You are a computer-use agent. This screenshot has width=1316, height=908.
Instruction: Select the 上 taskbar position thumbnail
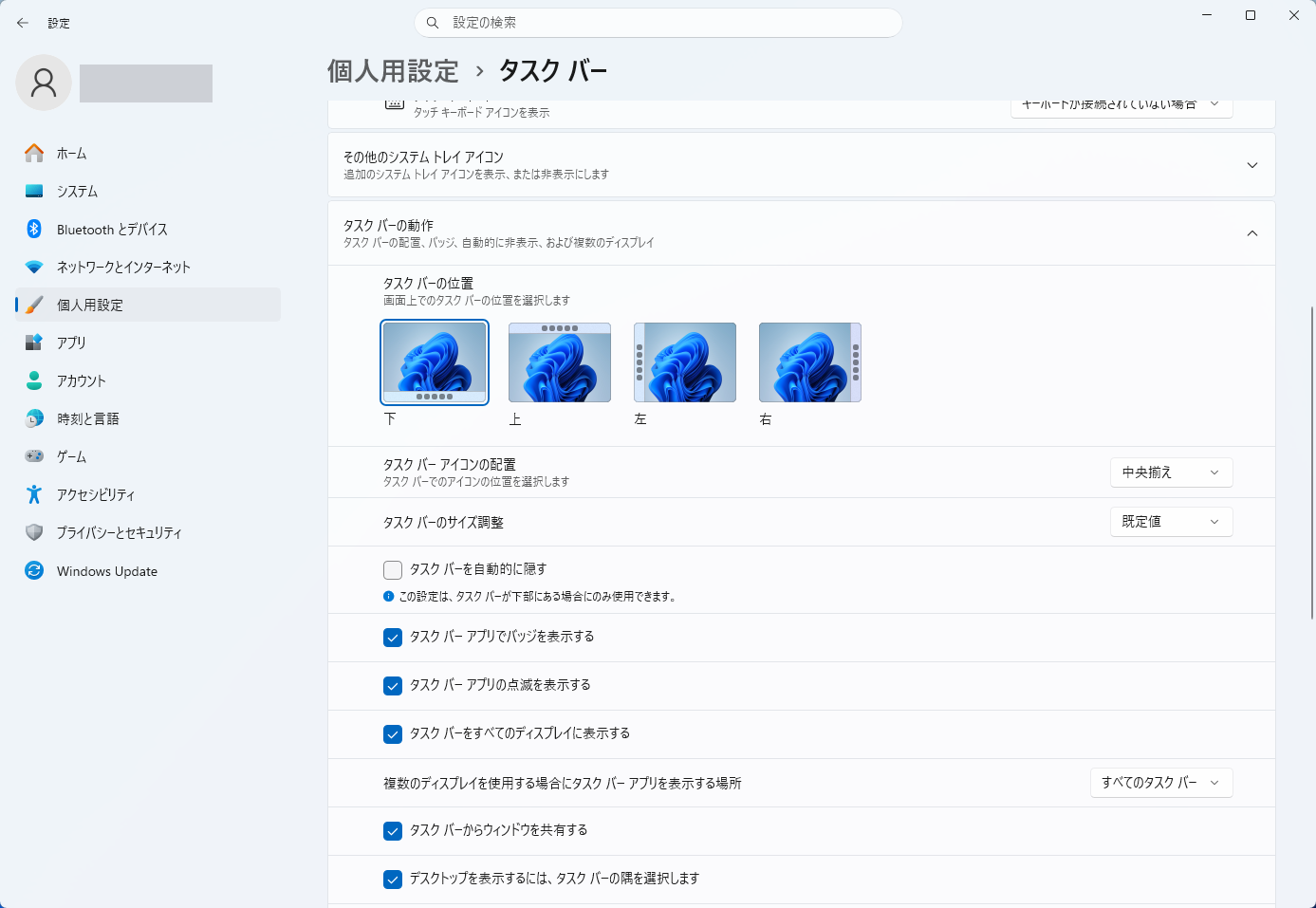(560, 362)
